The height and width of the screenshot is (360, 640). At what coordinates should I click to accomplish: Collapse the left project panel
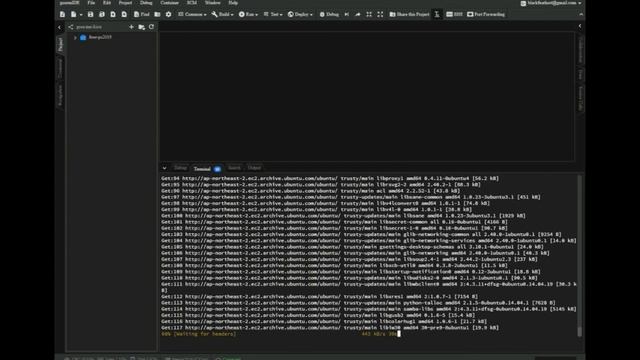click(x=60, y=27)
